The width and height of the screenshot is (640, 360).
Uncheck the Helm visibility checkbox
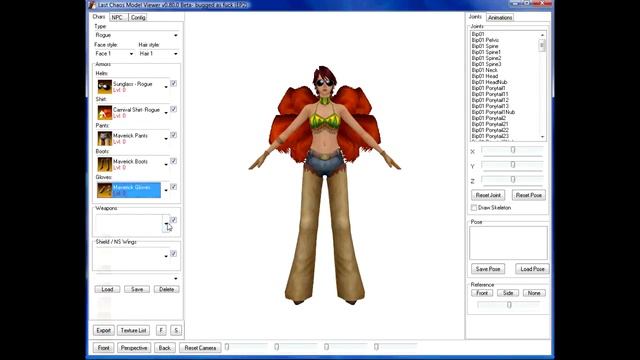[x=173, y=83]
